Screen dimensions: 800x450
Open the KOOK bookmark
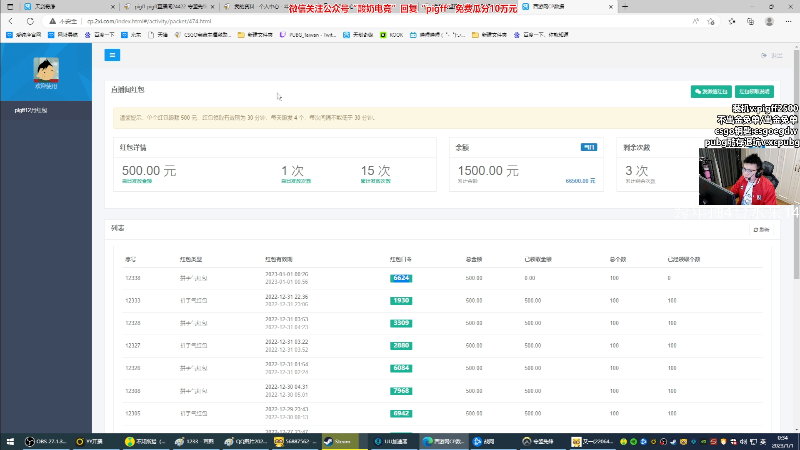point(392,35)
